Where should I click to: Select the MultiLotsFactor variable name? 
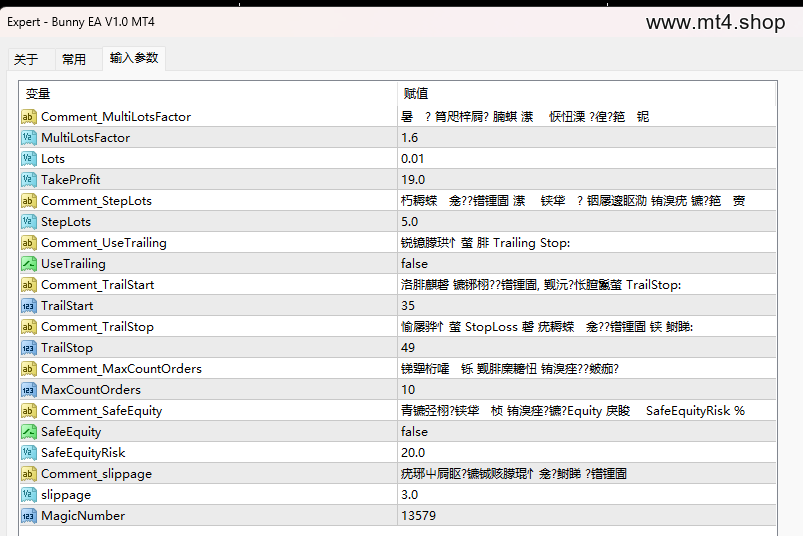(x=86, y=138)
